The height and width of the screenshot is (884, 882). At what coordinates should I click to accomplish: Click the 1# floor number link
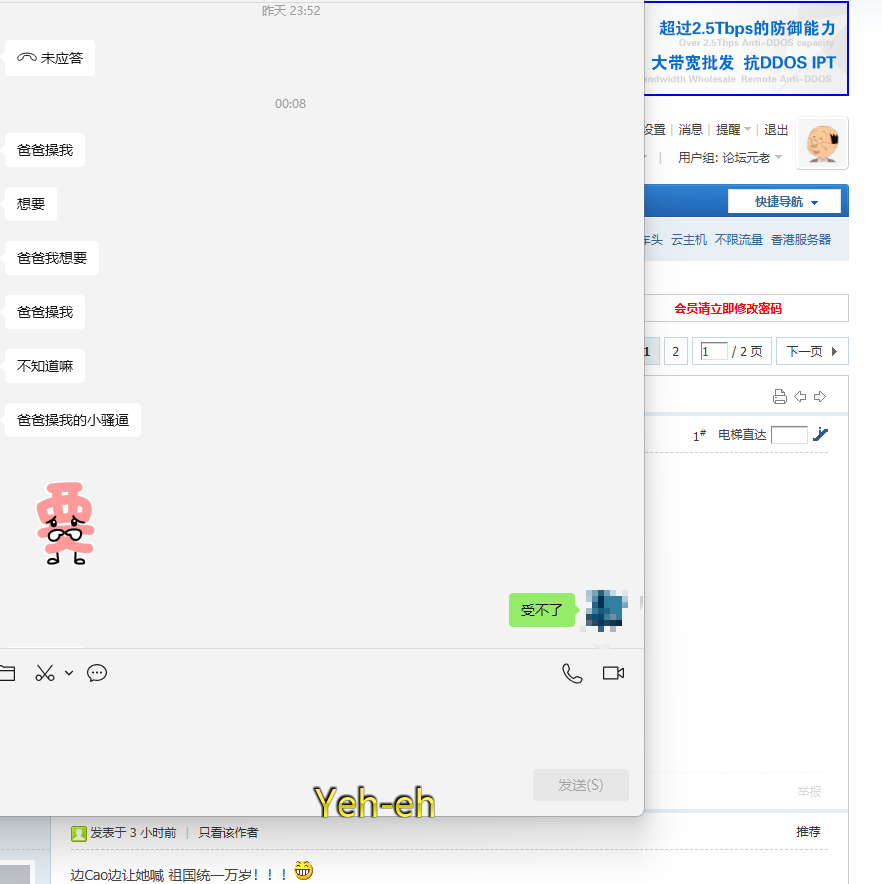[x=699, y=435]
